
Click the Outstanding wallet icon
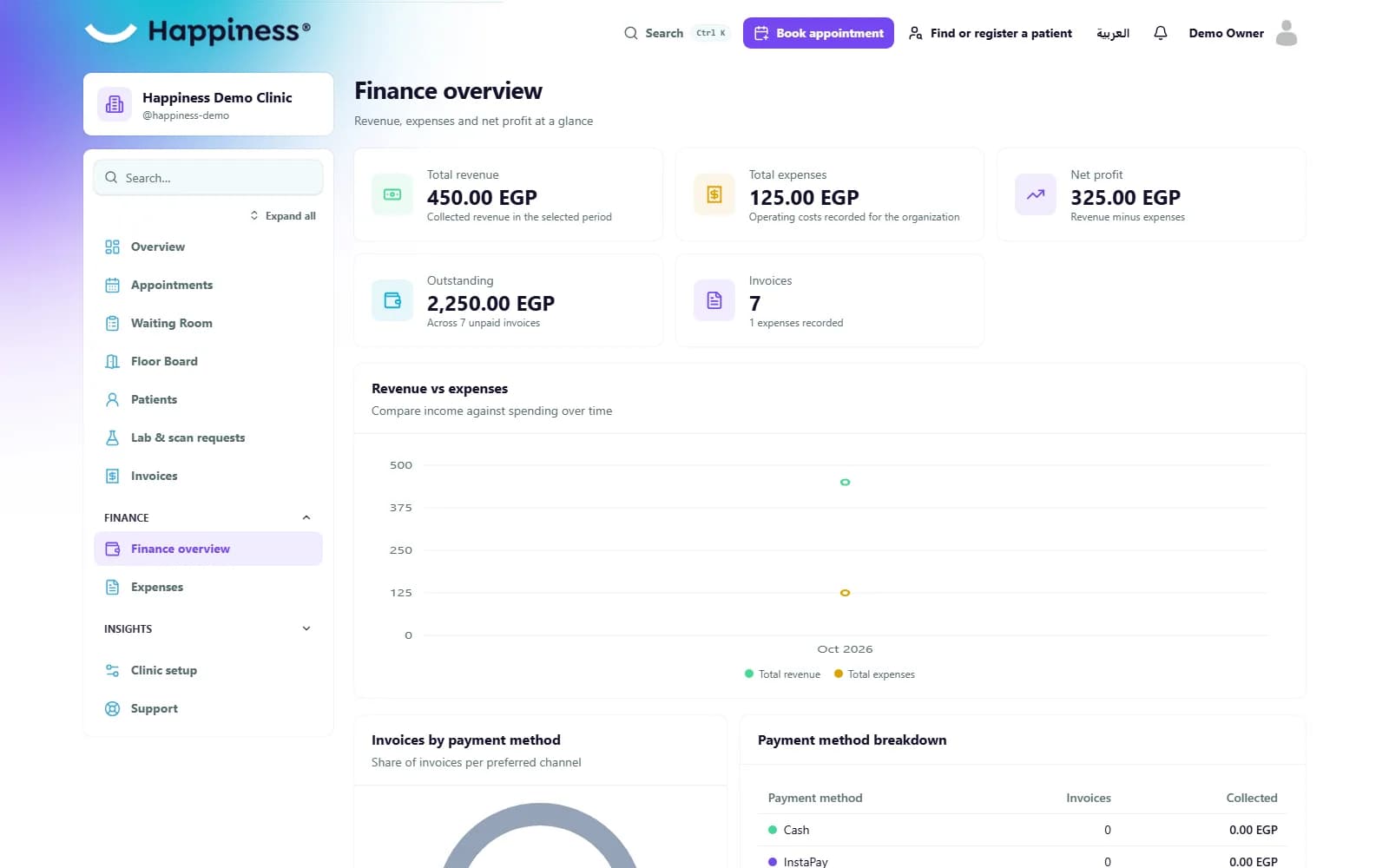click(x=392, y=300)
